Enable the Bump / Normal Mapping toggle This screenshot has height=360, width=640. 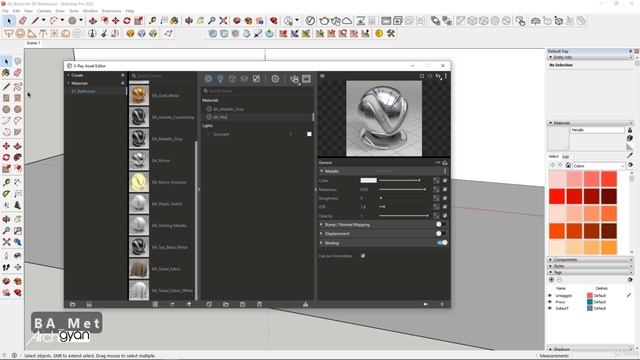[440, 224]
